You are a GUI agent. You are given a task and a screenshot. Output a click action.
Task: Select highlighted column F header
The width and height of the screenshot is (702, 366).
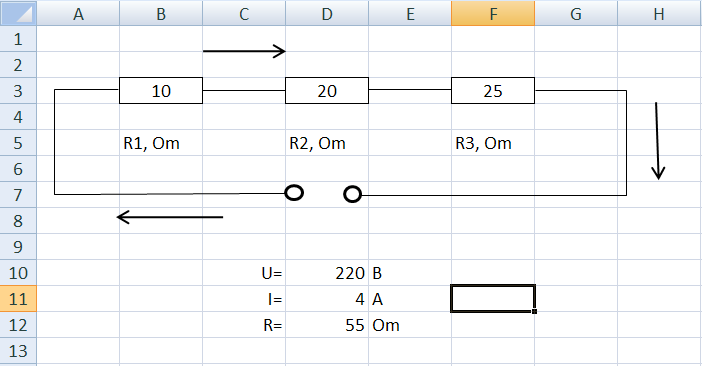pos(493,13)
